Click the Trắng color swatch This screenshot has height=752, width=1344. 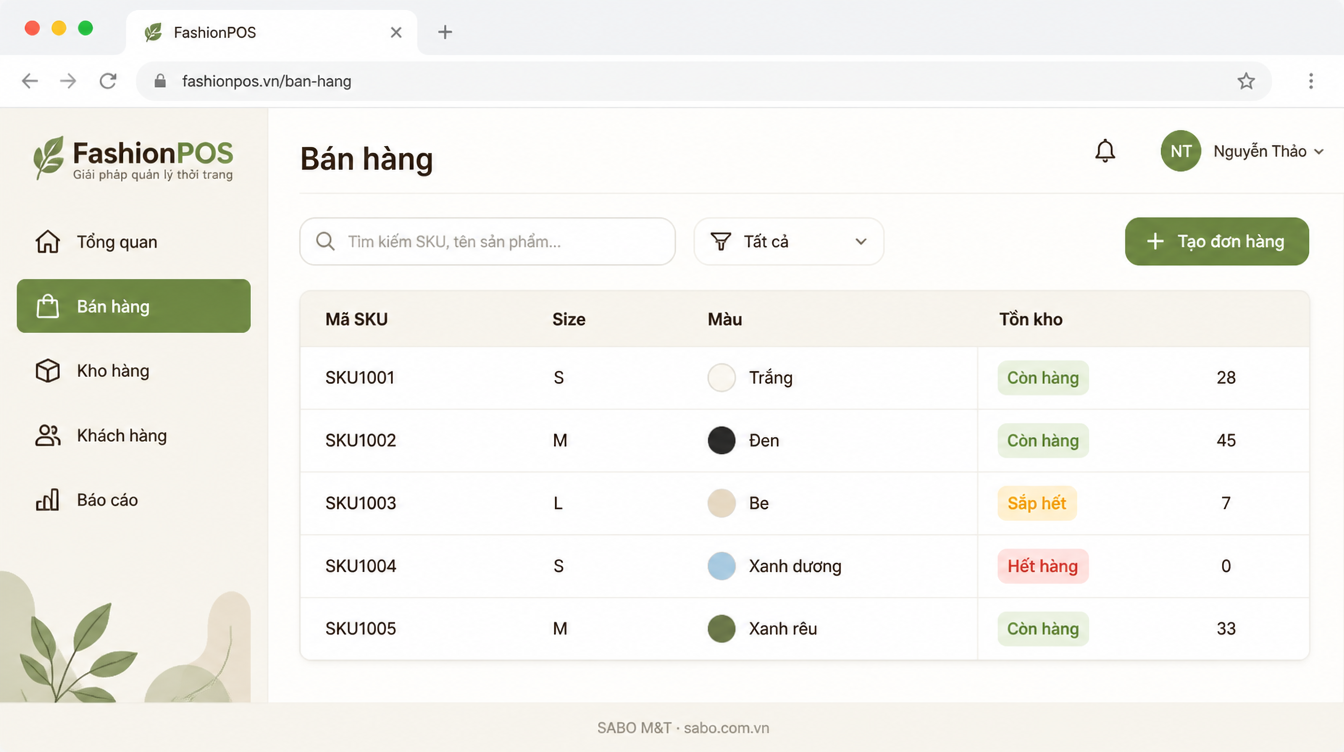coord(722,378)
